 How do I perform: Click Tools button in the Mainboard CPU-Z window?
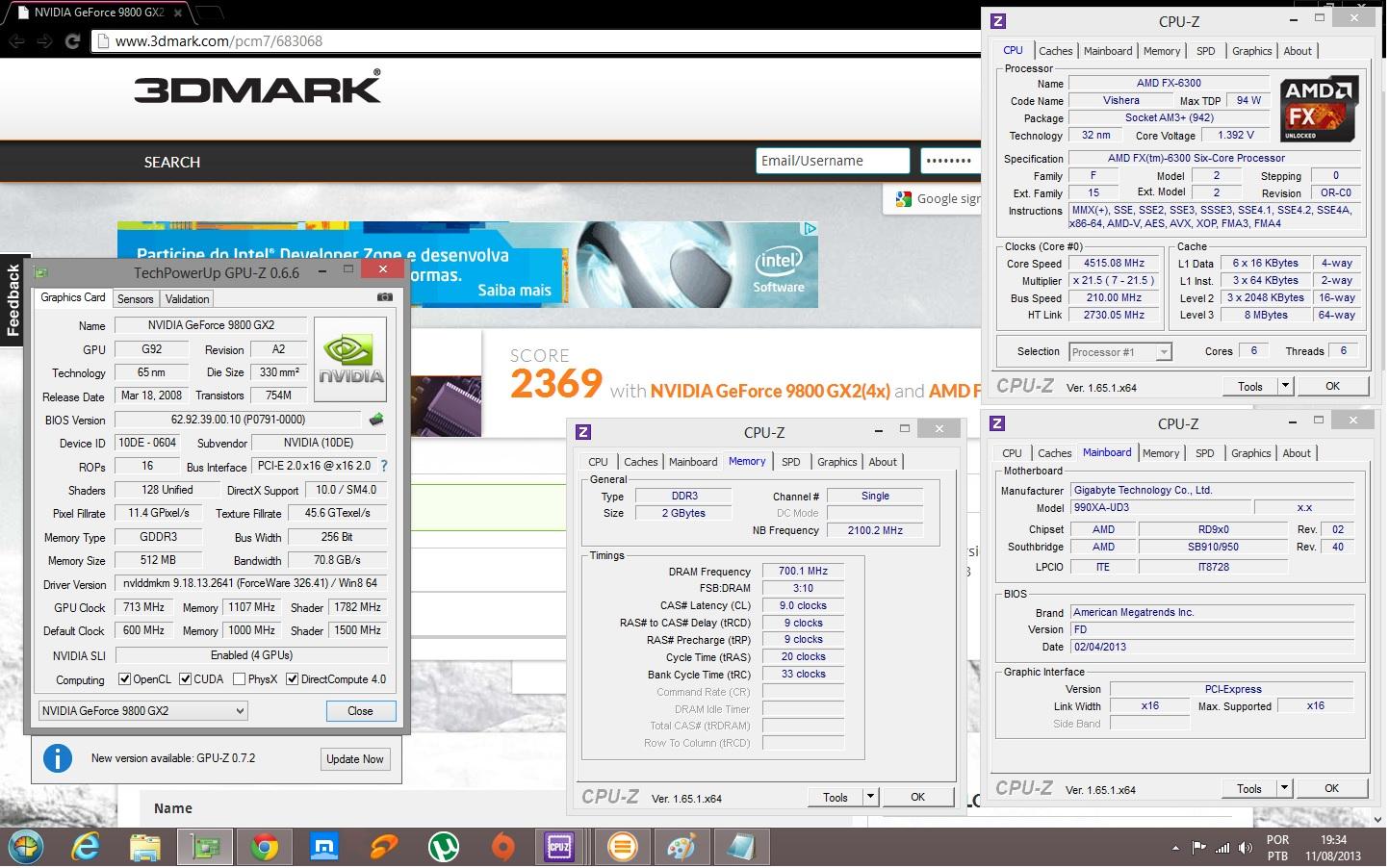tap(1248, 788)
